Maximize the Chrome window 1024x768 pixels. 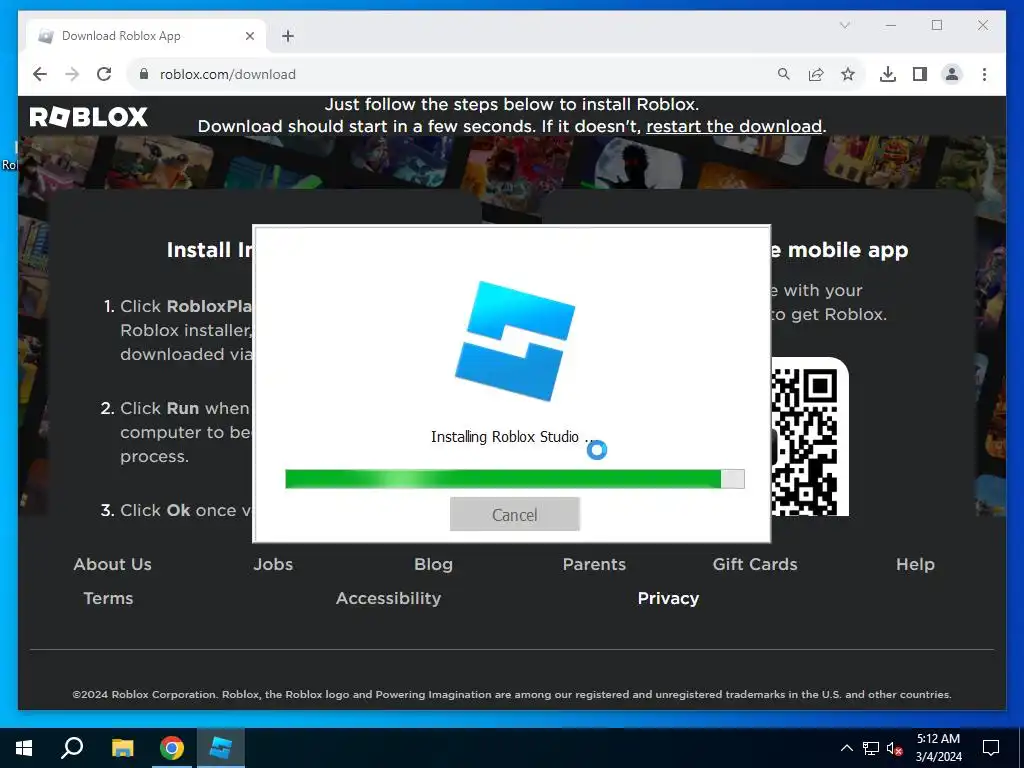[x=937, y=25]
